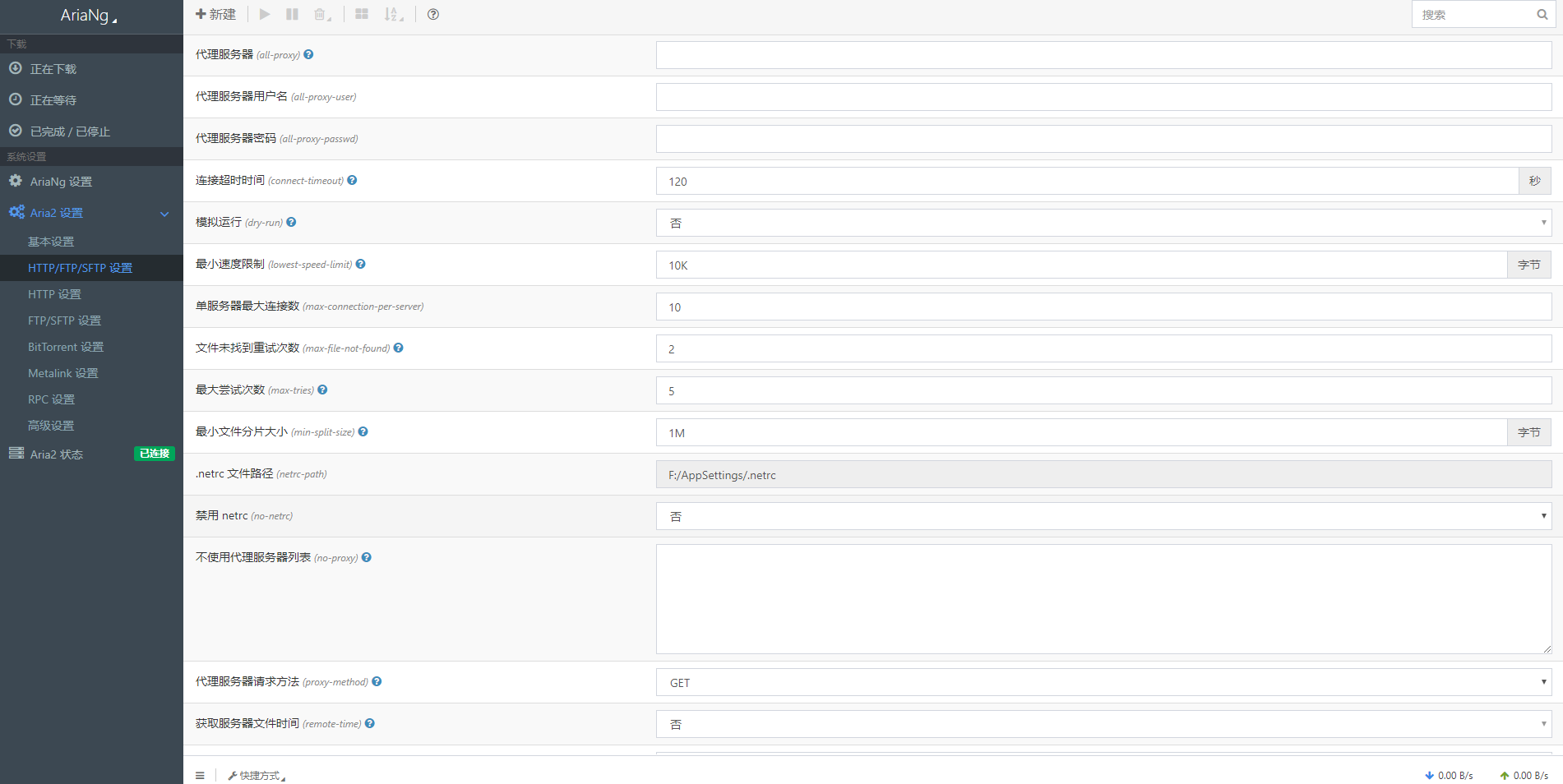Show help for 不使用代理服务器列表 no-proxy

coord(366,557)
